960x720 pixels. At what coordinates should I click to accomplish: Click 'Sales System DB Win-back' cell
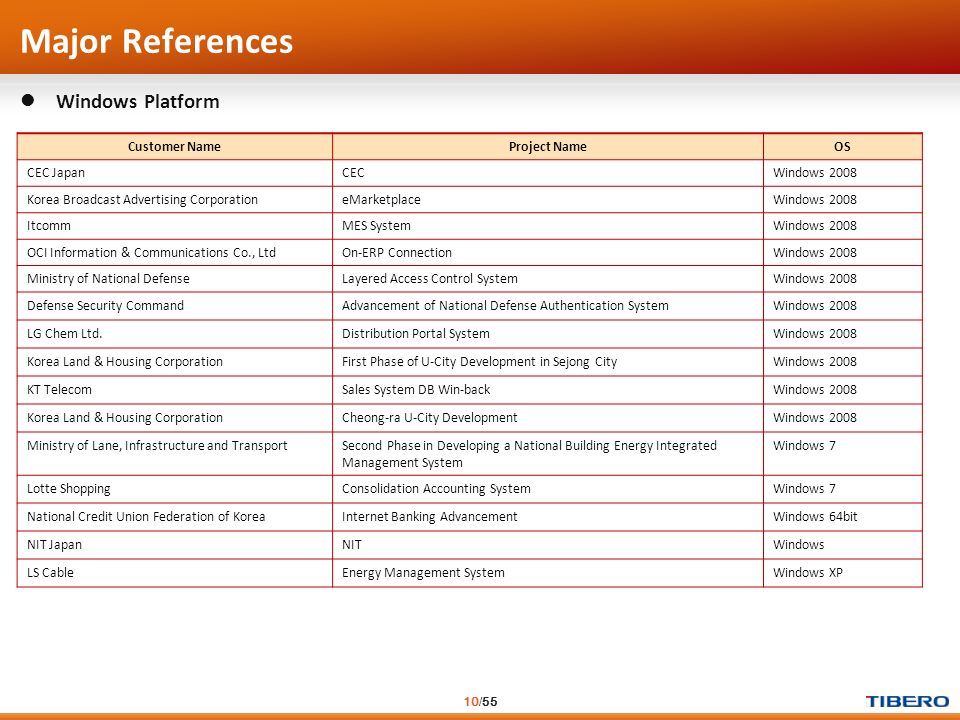(547, 389)
